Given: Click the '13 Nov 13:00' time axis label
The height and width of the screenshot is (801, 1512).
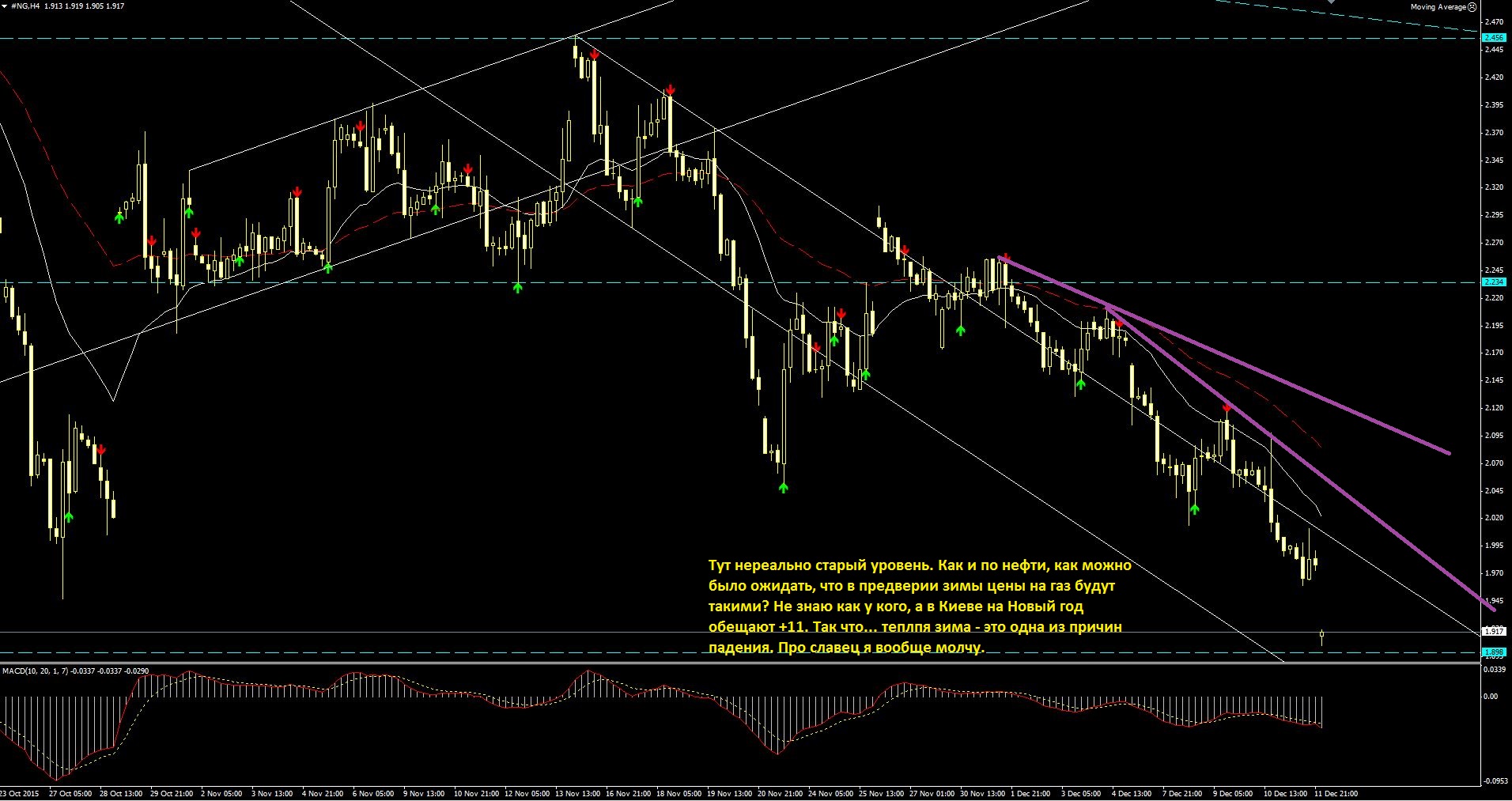Looking at the screenshot, I should pyautogui.click(x=576, y=793).
